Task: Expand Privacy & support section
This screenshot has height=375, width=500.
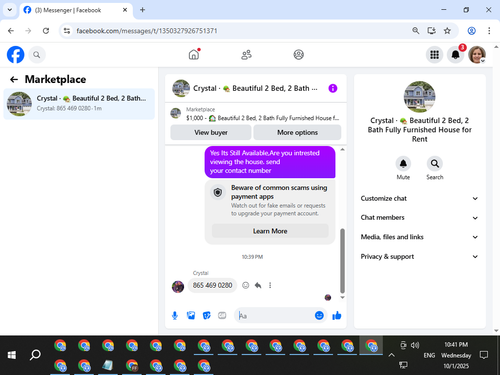Action: [419, 257]
